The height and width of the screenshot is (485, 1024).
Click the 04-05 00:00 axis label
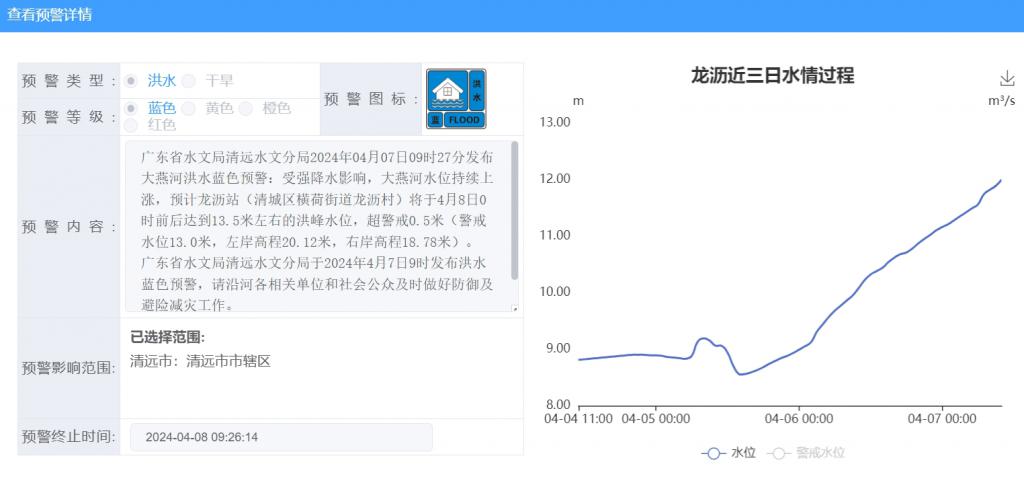656,419
